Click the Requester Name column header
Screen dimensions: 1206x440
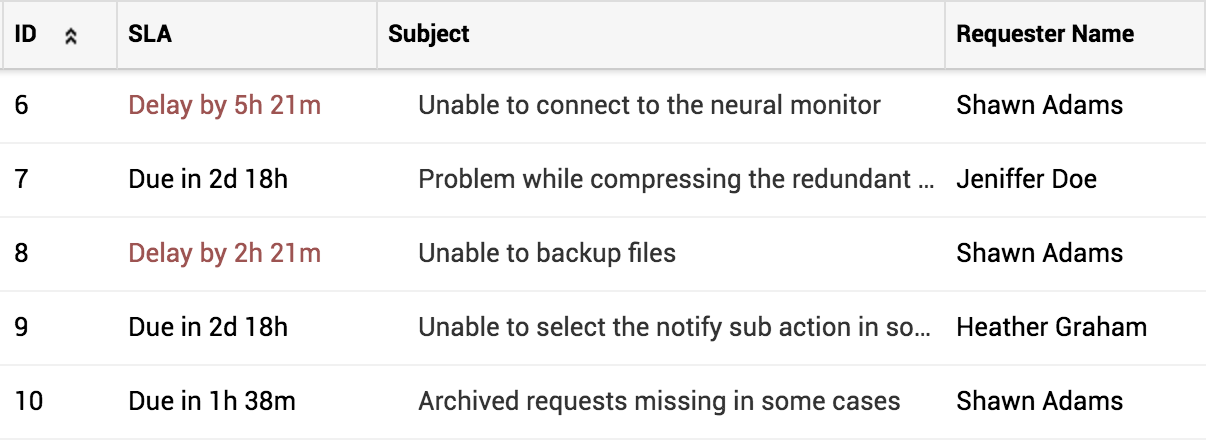point(1044,34)
